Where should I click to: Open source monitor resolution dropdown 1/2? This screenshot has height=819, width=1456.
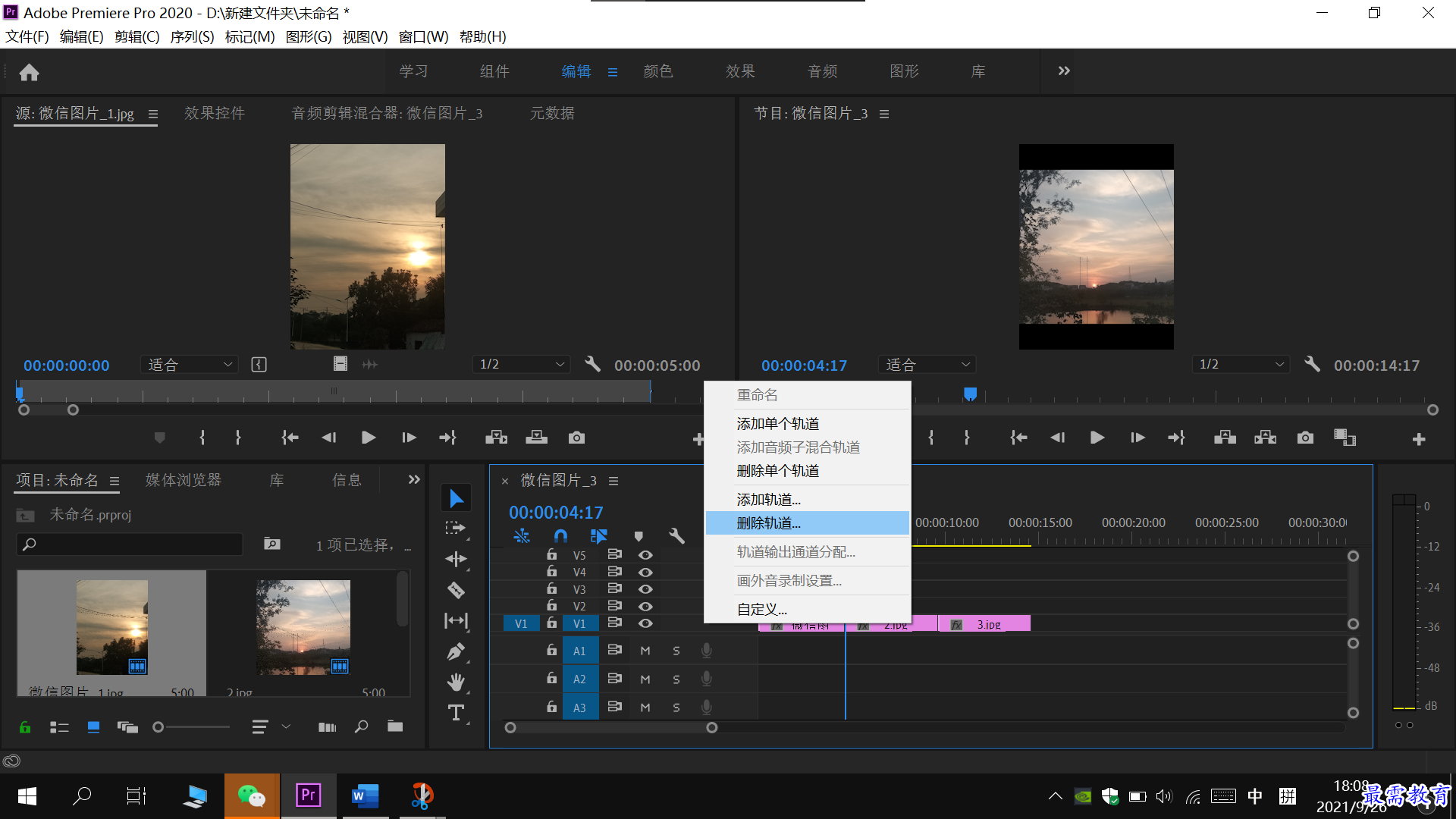point(522,365)
